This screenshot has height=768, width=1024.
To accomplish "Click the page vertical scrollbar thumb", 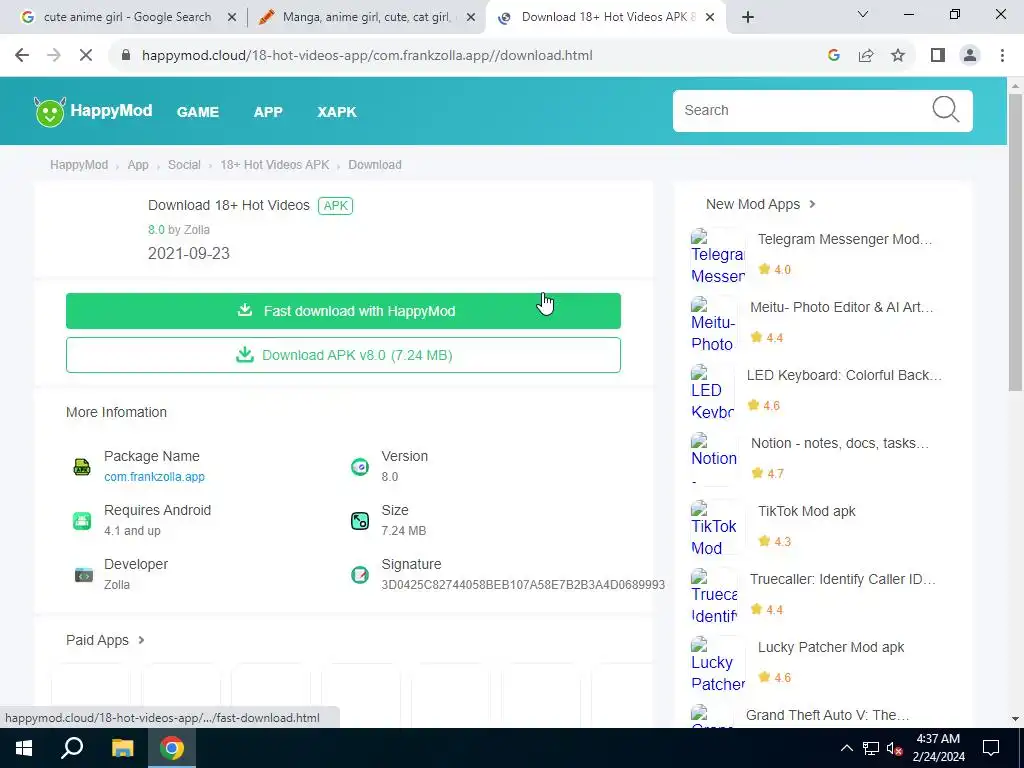I will click(1015, 243).
